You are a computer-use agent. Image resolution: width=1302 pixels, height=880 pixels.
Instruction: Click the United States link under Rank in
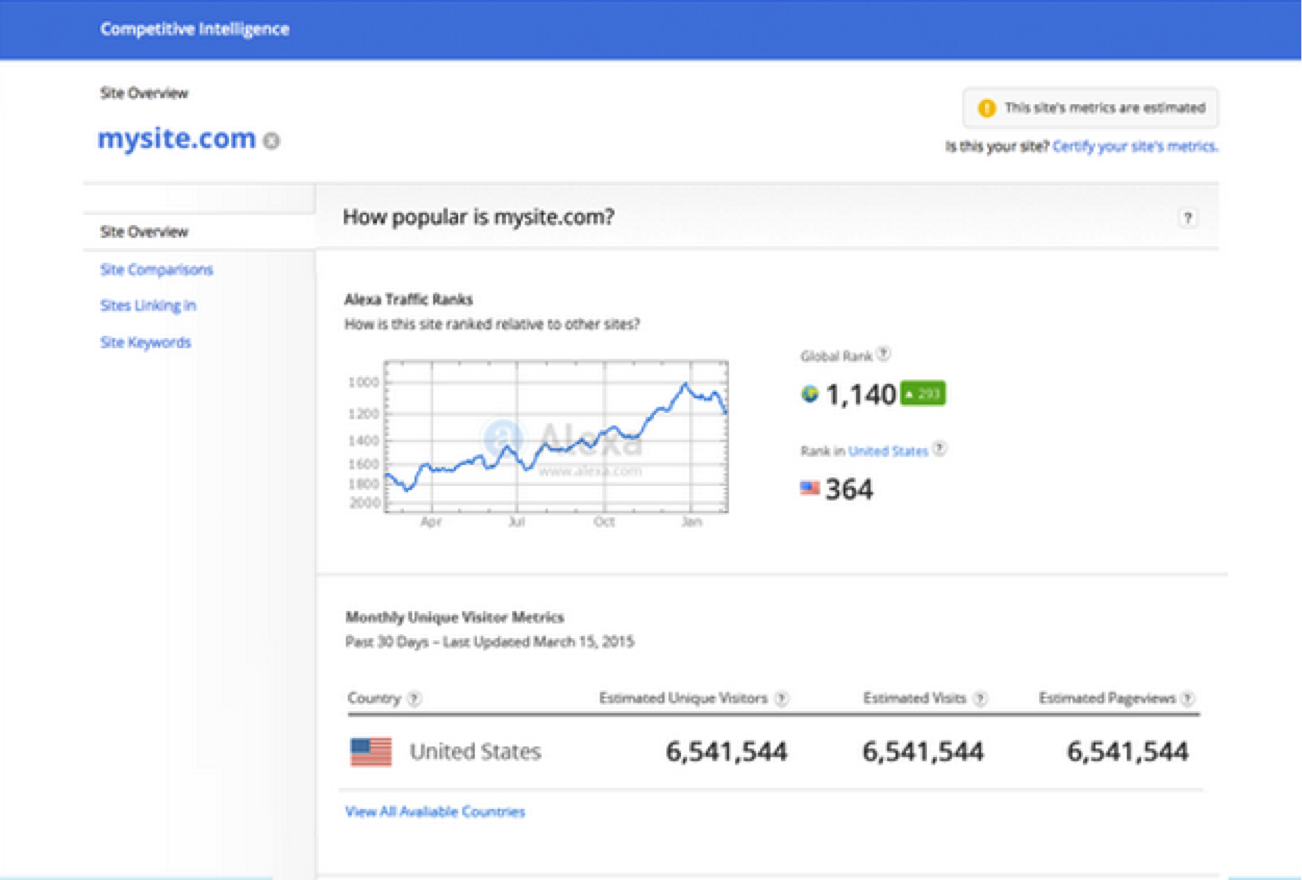click(888, 451)
